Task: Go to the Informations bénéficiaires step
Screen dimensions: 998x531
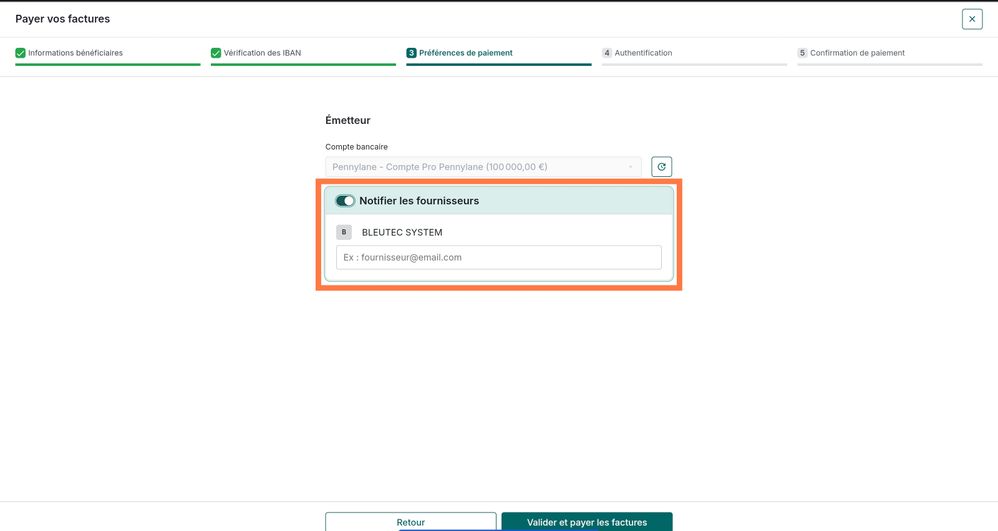Action: (x=75, y=53)
